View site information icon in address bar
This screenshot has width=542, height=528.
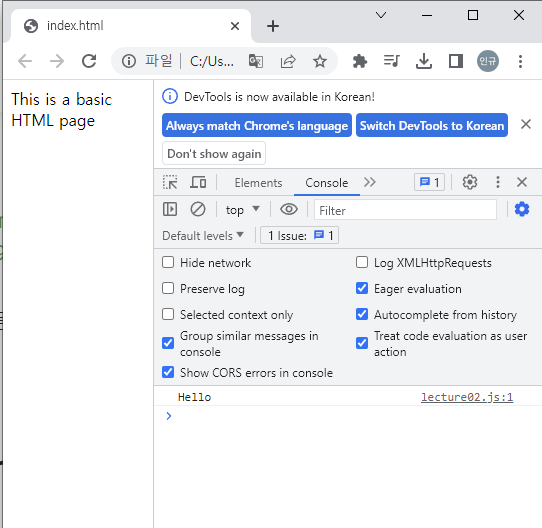[x=129, y=62]
